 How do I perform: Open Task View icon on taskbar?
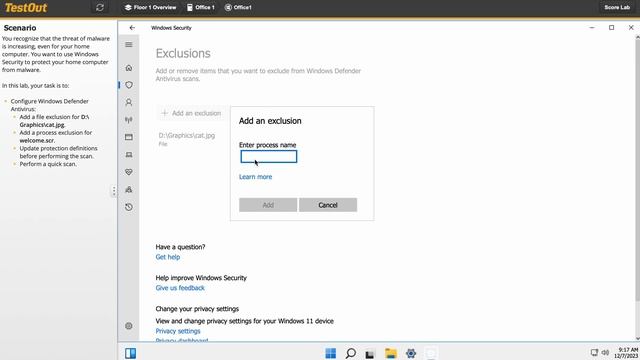point(370,353)
